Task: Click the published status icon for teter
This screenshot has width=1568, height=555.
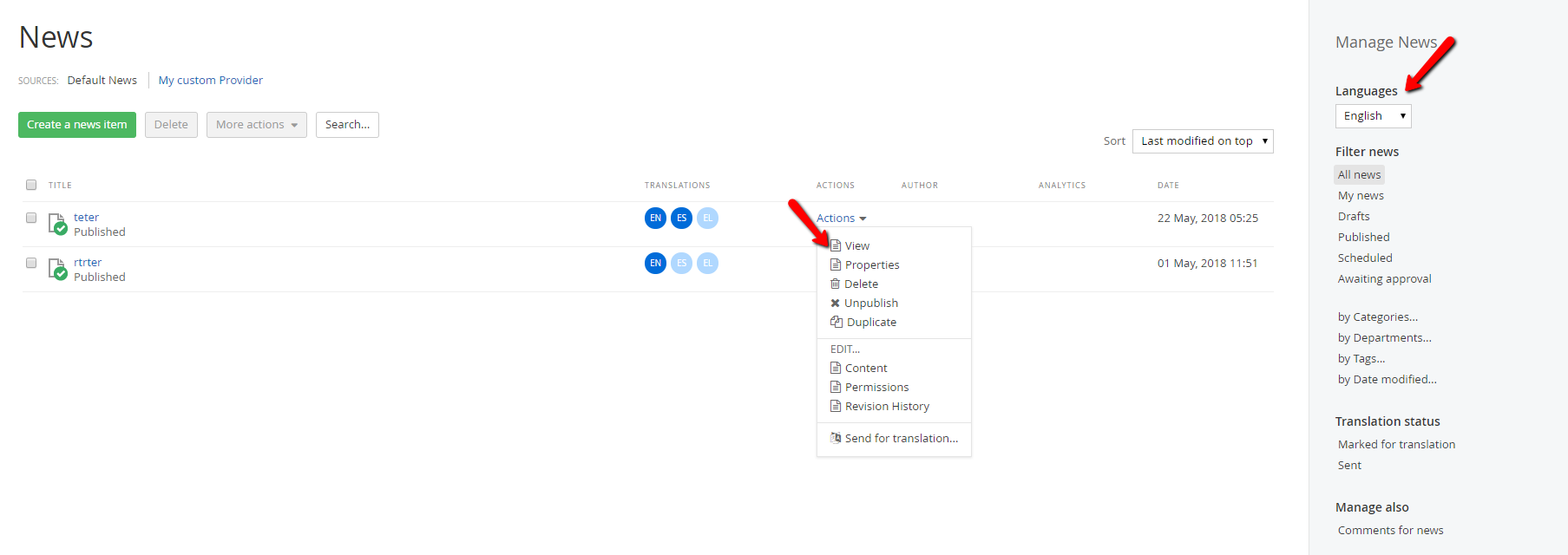Action: click(57, 224)
